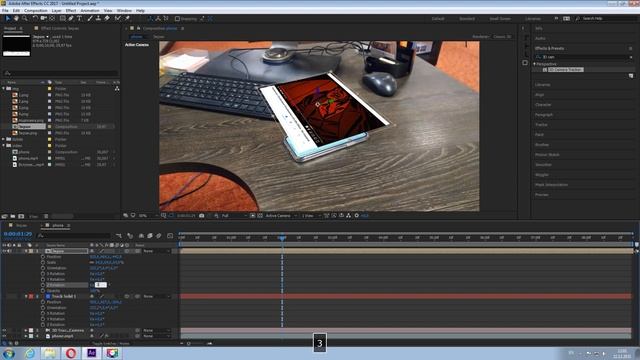Toggle stopwatch for layer 1 Orientation property
640x360 pixels.
click(x=43, y=268)
